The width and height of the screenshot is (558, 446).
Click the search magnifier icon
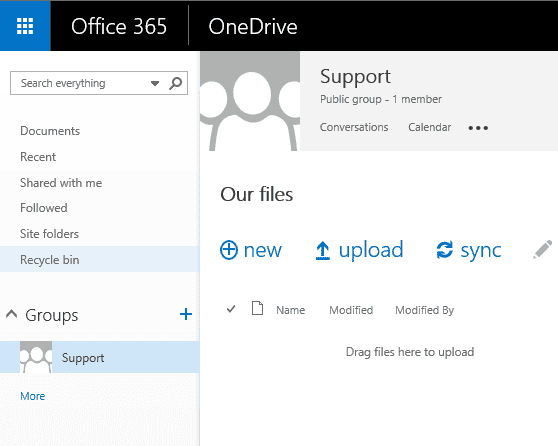[175, 83]
